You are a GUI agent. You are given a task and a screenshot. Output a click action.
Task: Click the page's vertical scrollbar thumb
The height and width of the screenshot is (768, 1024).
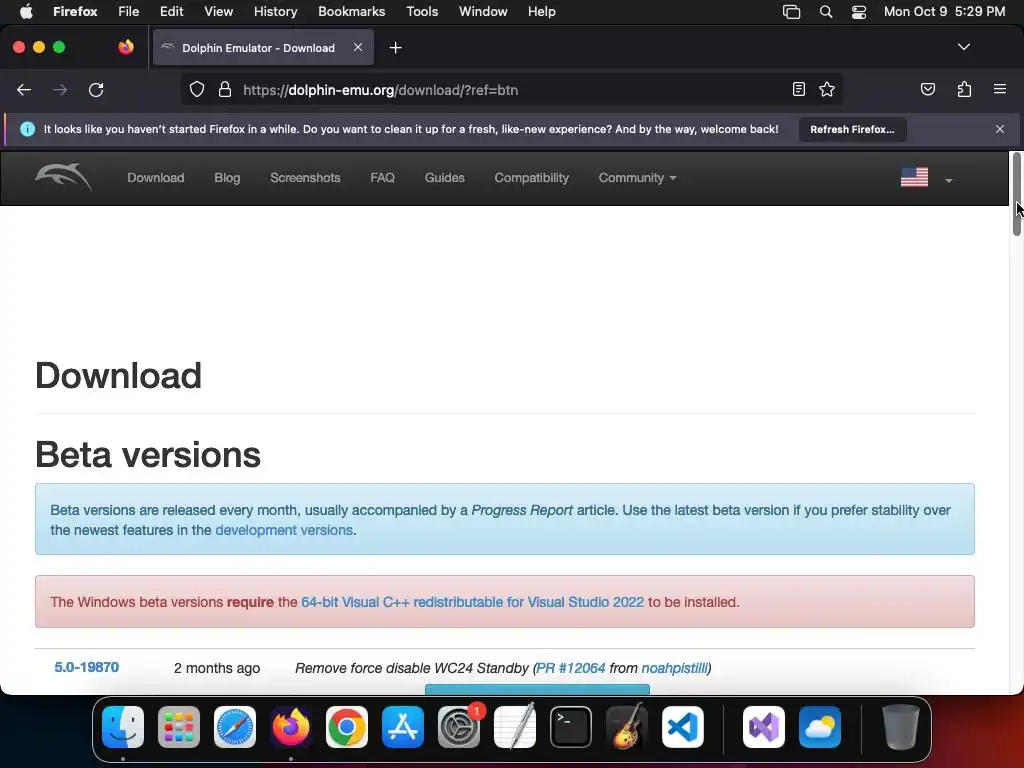coord(1016,193)
